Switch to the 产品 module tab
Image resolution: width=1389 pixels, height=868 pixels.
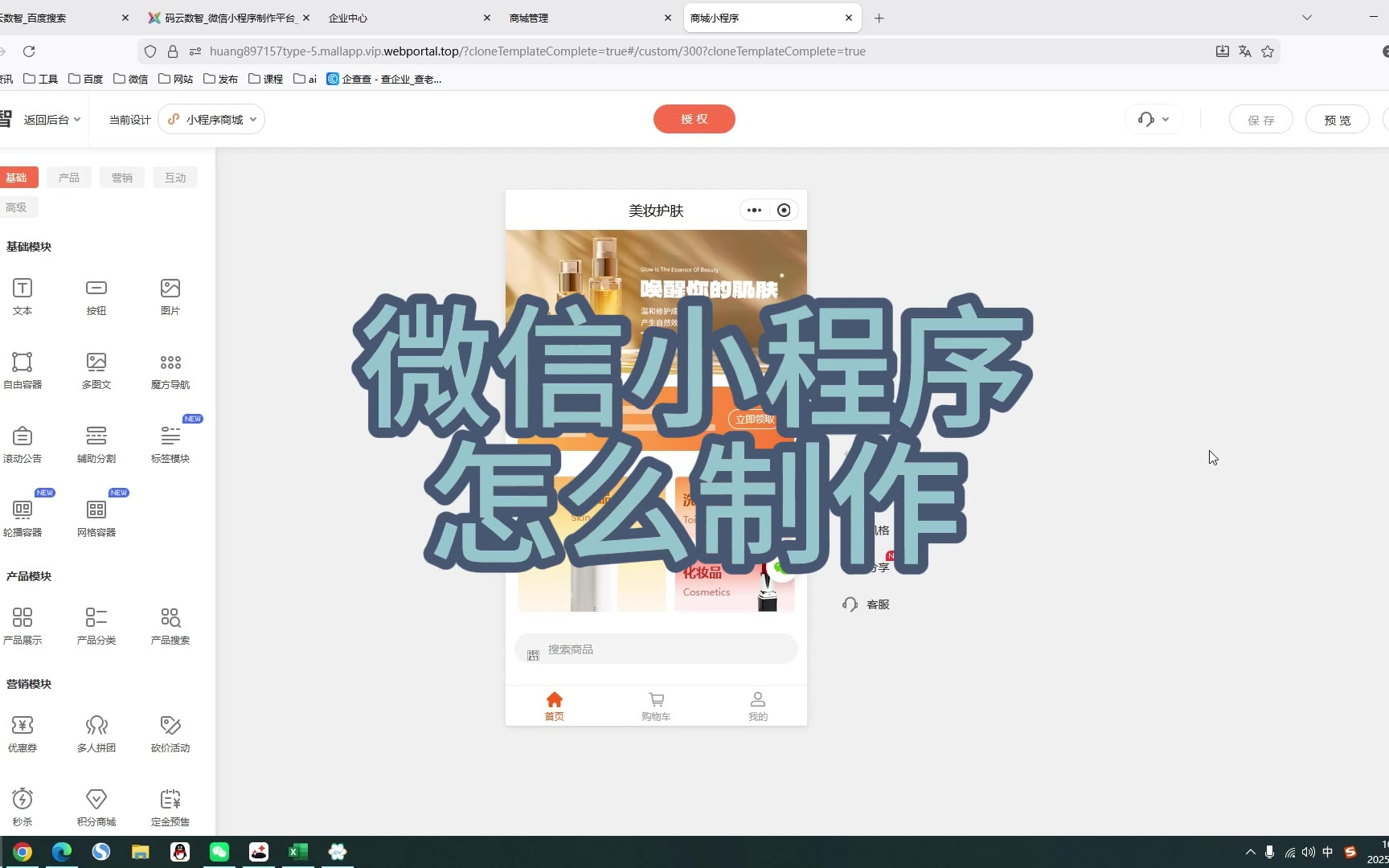point(69,178)
